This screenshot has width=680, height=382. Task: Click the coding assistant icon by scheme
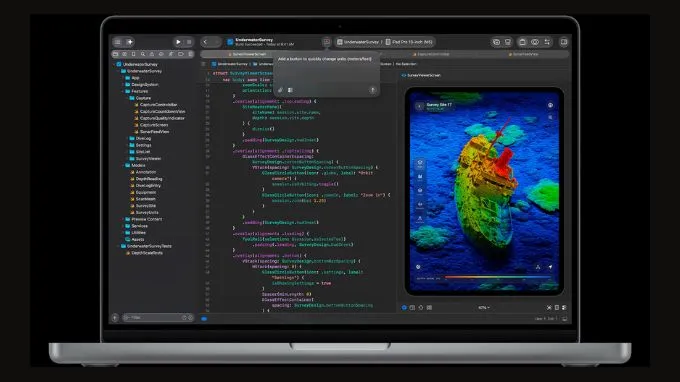pos(326,42)
